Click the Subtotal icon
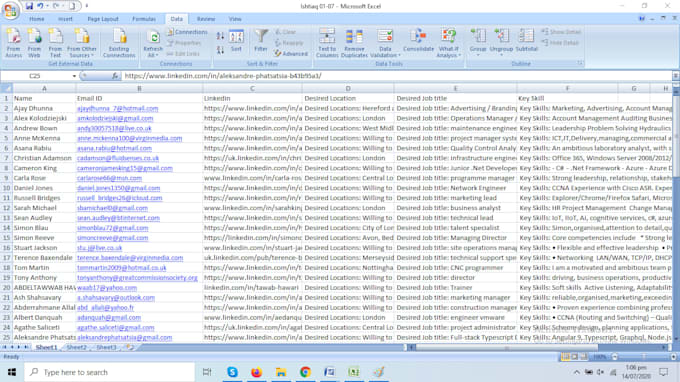The width and height of the screenshot is (680, 382). click(526, 41)
